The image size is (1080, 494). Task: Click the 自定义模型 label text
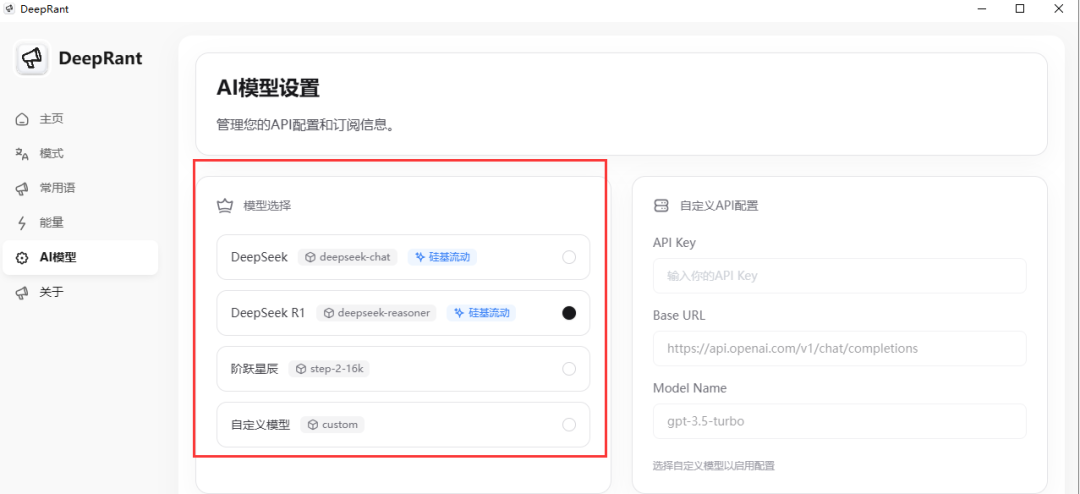260,424
